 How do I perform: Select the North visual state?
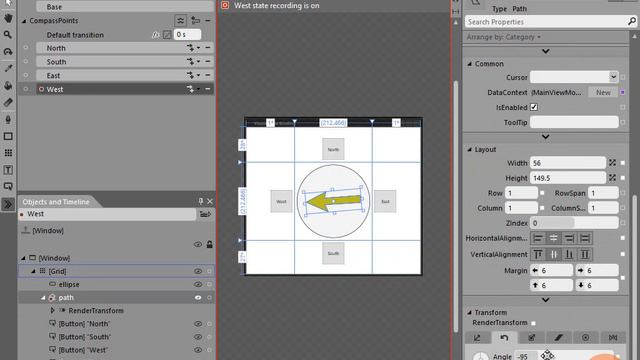coord(124,48)
